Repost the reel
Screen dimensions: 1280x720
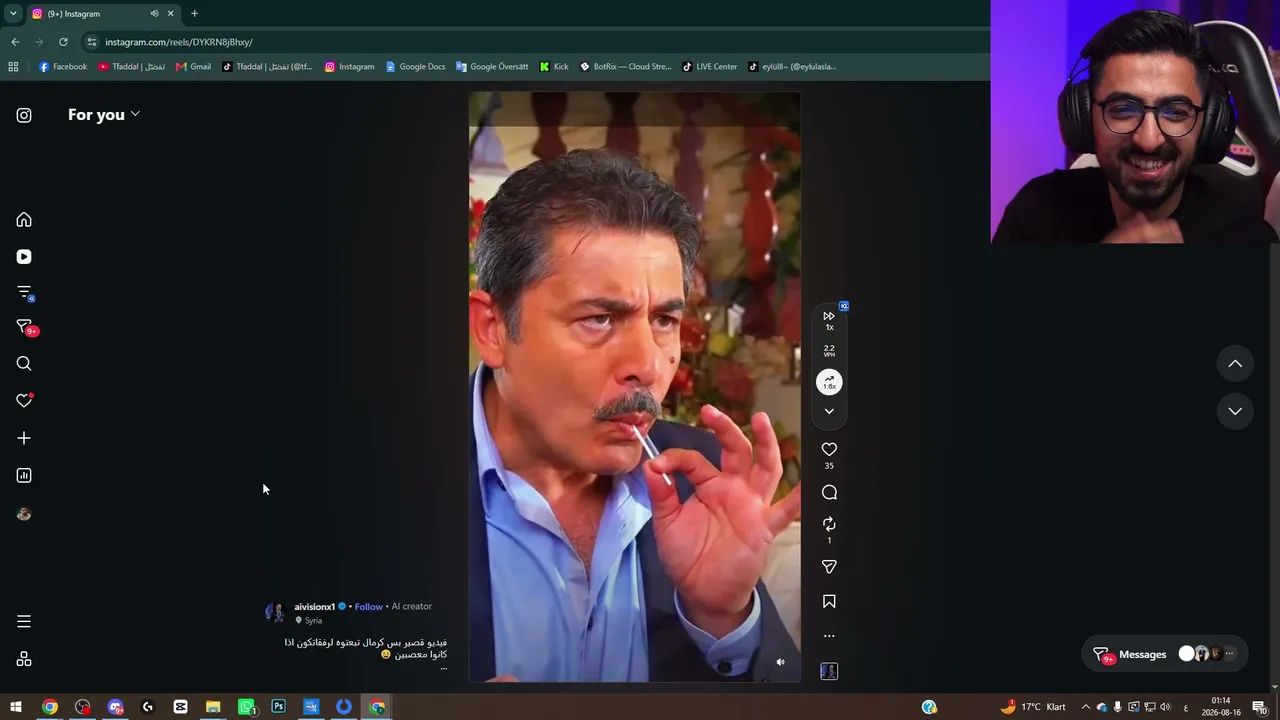pos(829,524)
